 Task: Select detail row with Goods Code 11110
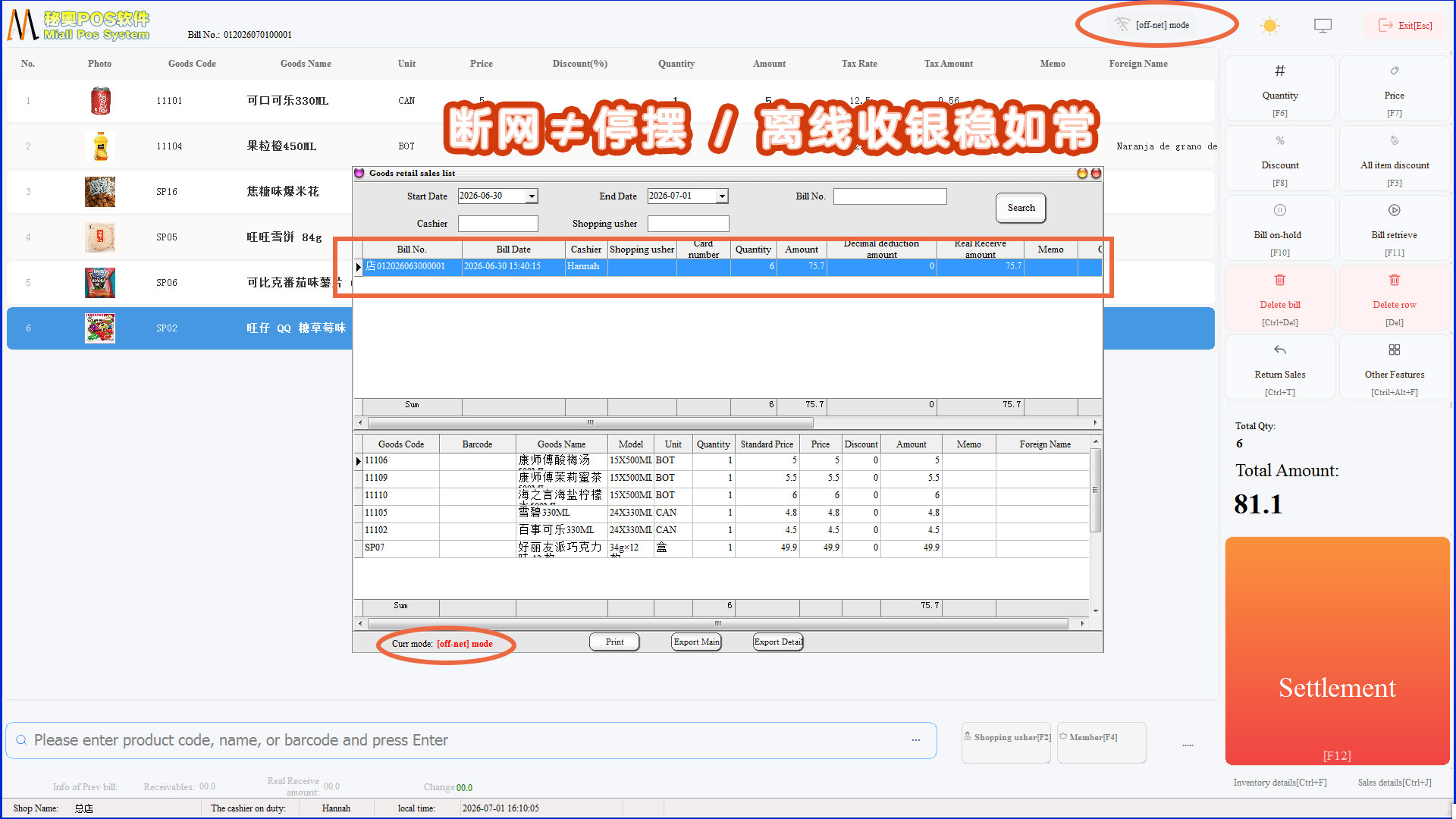[722, 495]
